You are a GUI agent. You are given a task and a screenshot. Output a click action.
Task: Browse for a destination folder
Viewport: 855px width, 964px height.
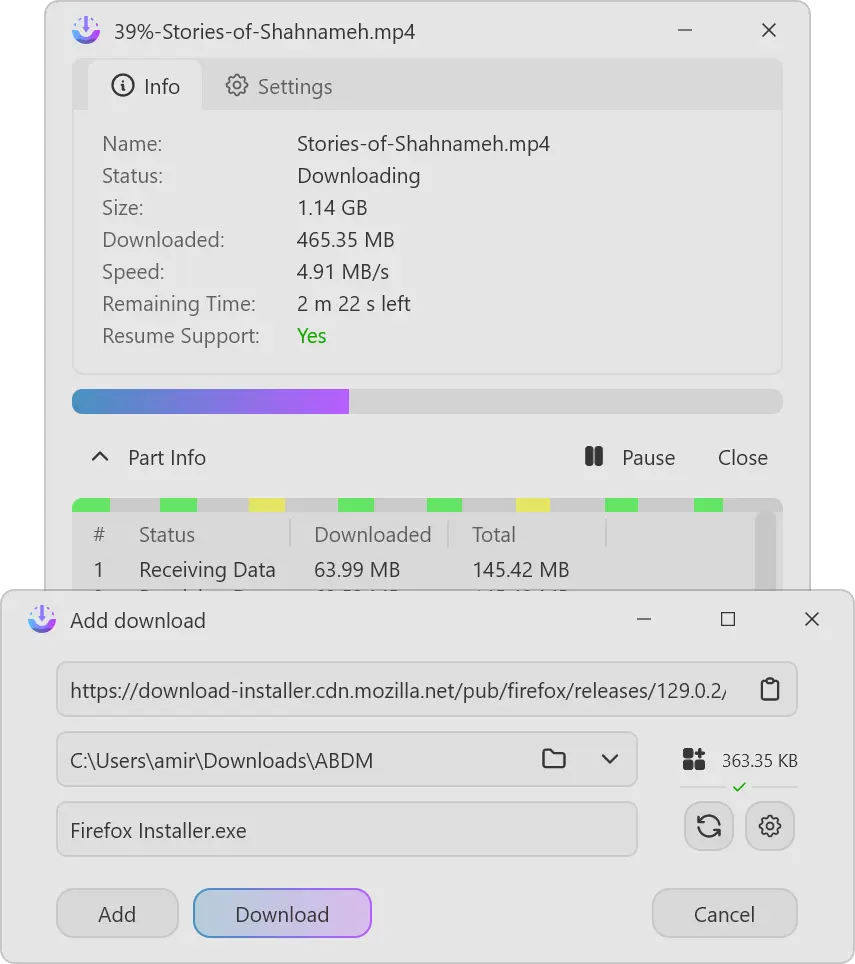554,760
